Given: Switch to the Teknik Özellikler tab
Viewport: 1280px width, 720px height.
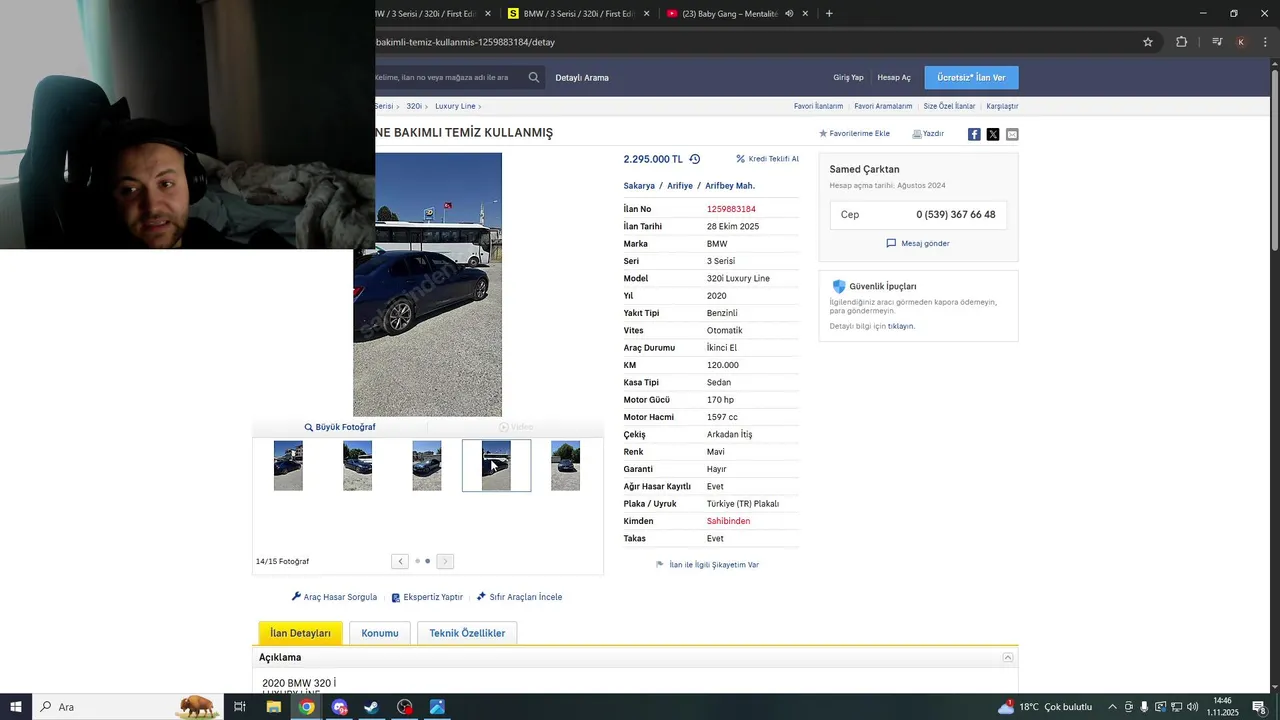Looking at the screenshot, I should coord(467,633).
